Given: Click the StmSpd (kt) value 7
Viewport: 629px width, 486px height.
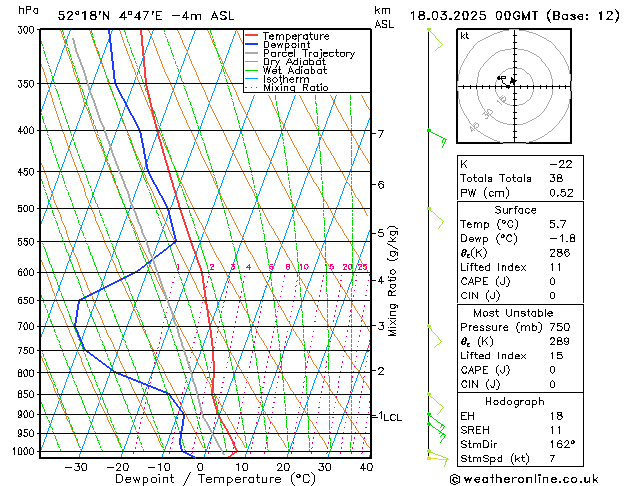Looking at the screenshot, I should [x=552, y=459].
